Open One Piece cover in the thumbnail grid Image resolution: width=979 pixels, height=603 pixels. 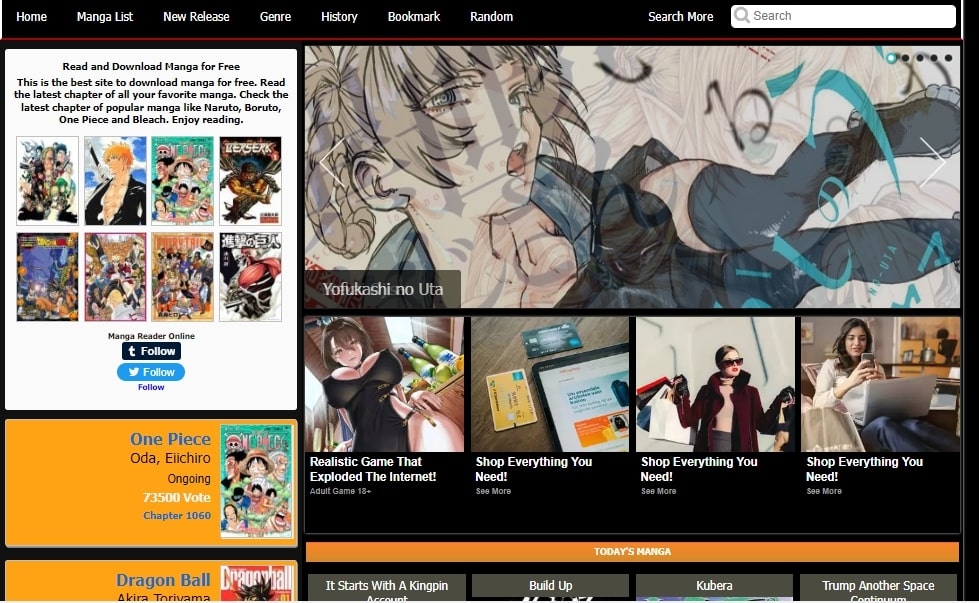(x=182, y=181)
